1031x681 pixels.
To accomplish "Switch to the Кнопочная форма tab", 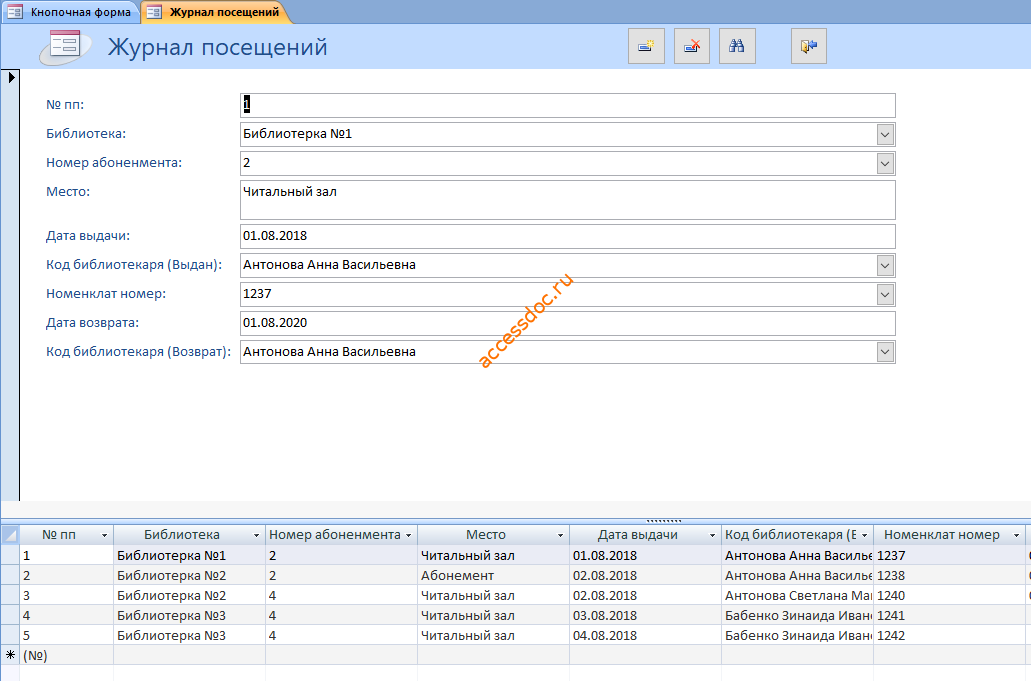I will click(70, 12).
